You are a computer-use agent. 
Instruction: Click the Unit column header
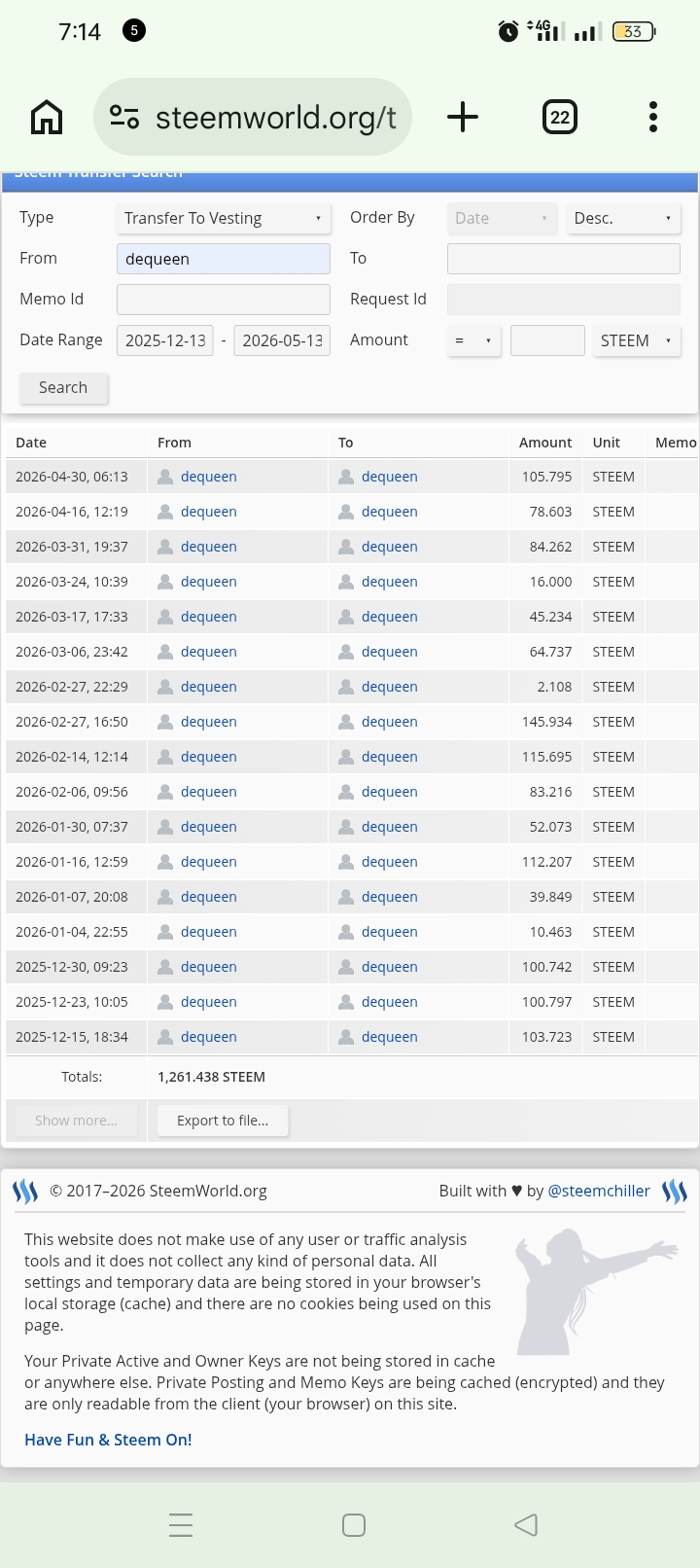tap(607, 443)
